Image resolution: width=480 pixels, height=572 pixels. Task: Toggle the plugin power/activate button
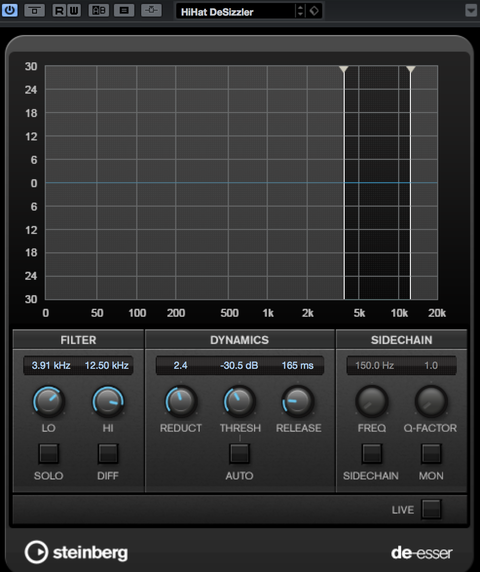tap(9, 10)
